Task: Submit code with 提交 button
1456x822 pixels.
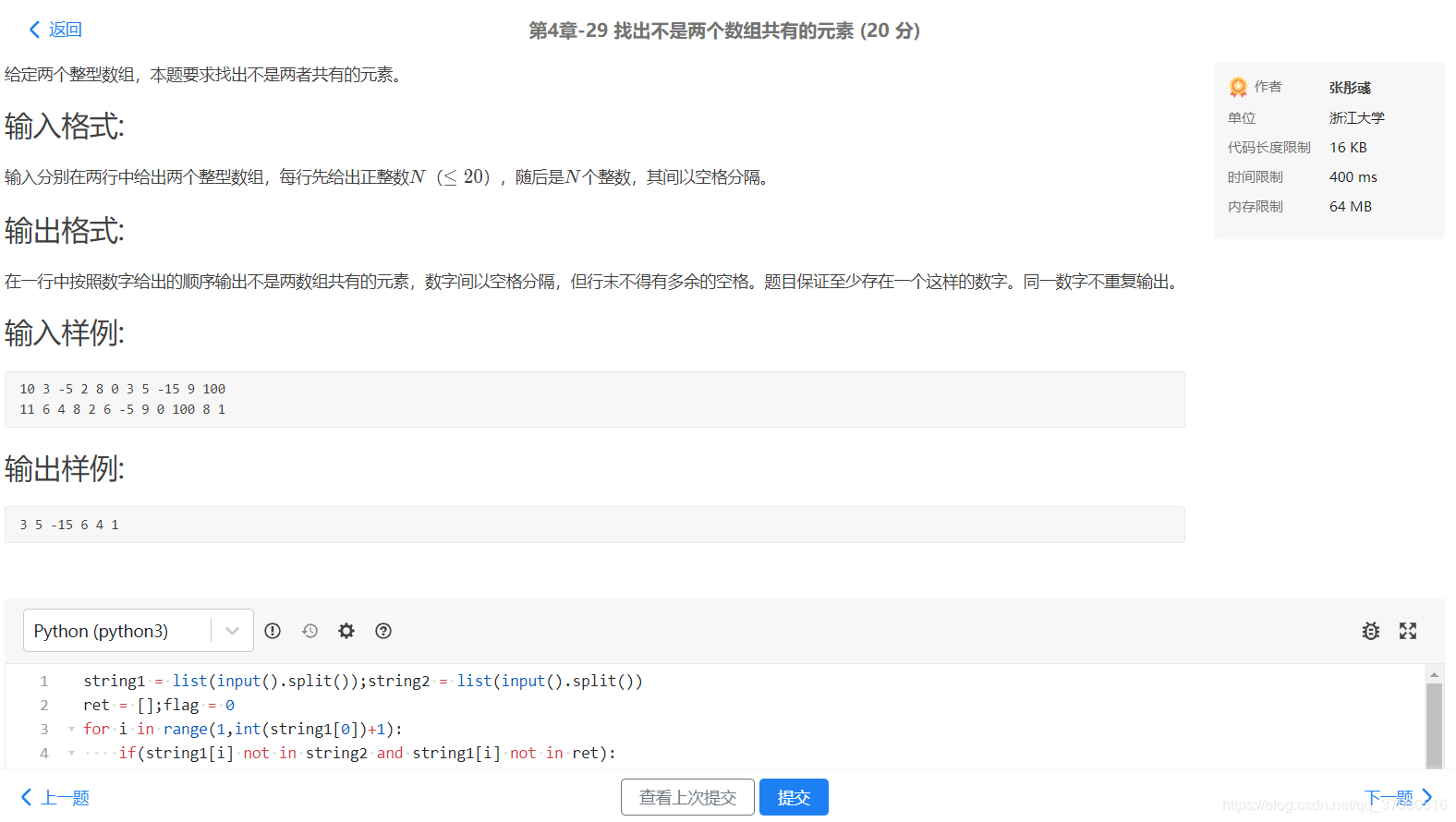Action: click(794, 797)
